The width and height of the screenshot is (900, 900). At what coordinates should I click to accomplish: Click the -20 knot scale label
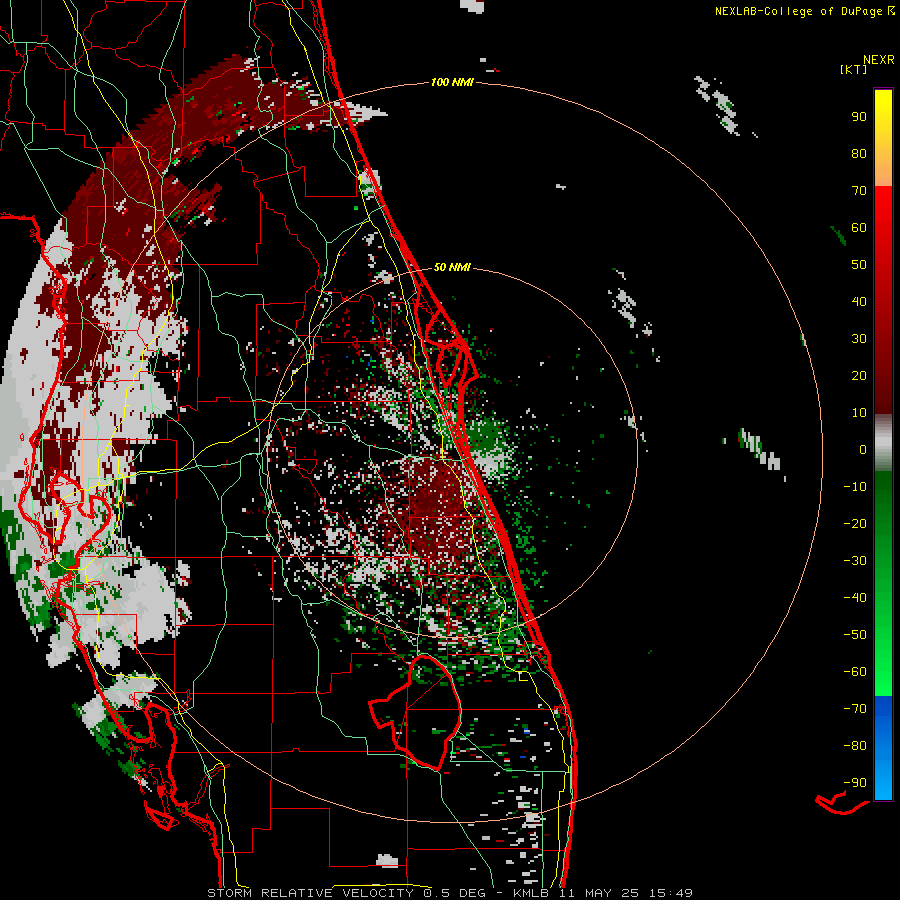pyautogui.click(x=855, y=523)
